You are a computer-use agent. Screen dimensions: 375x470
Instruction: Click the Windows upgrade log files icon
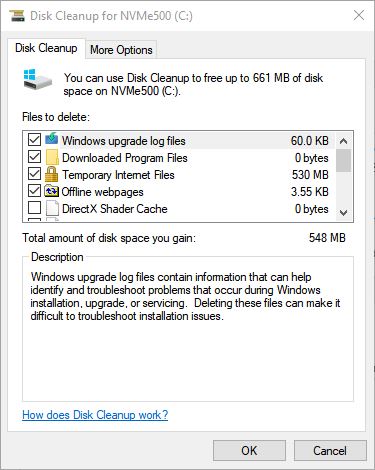click(x=52, y=139)
